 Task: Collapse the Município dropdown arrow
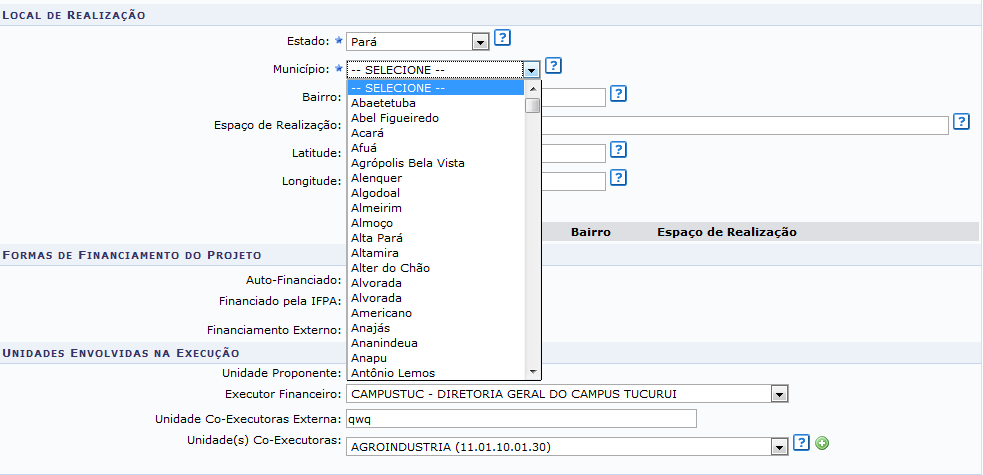point(532,70)
